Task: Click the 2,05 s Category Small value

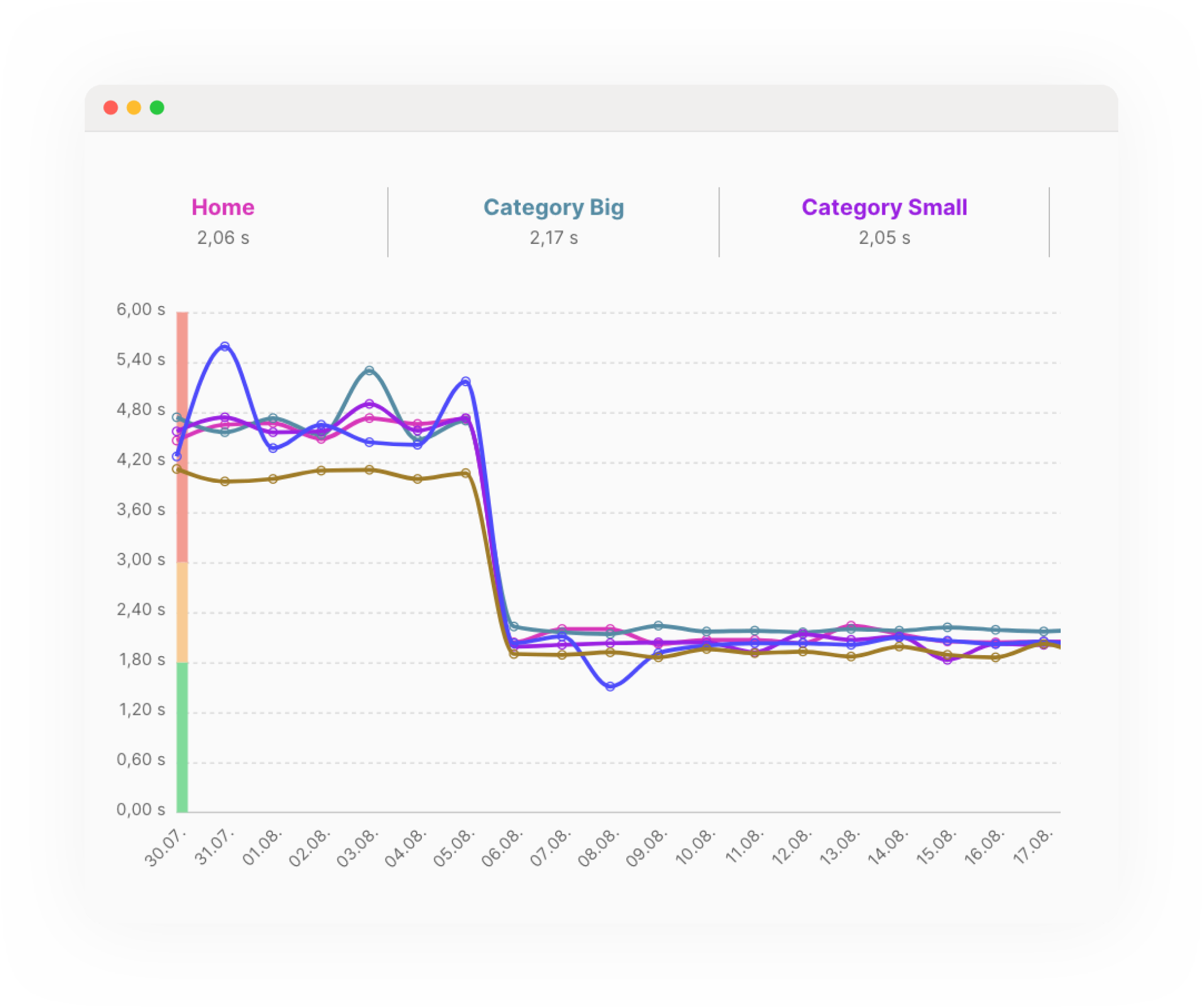Action: tap(884, 238)
